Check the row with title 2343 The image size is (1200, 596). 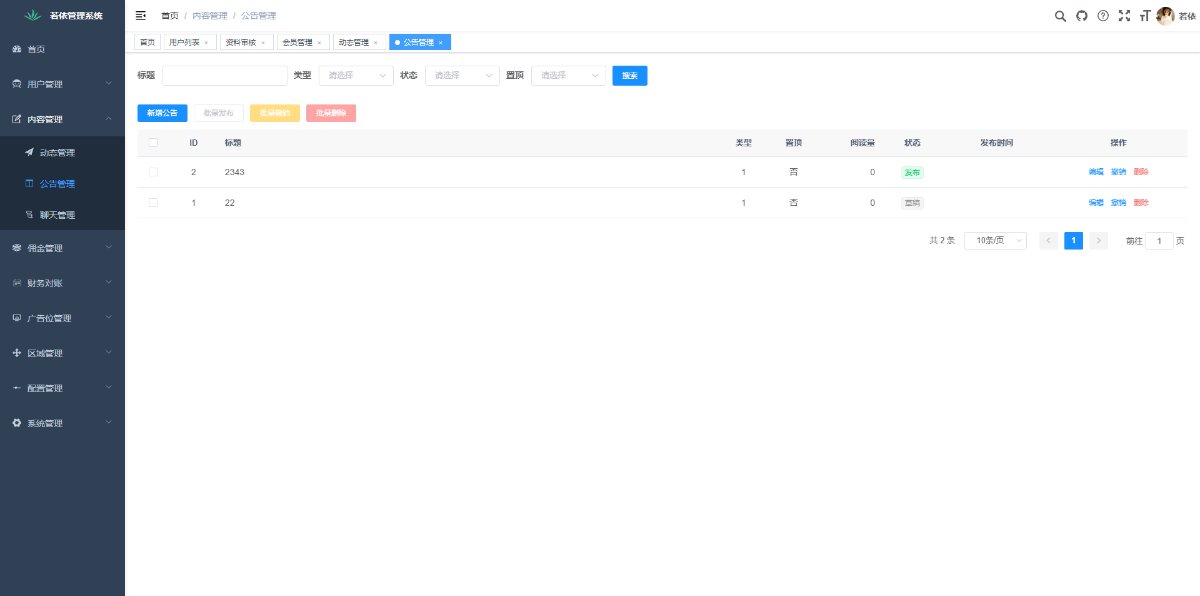(x=153, y=172)
